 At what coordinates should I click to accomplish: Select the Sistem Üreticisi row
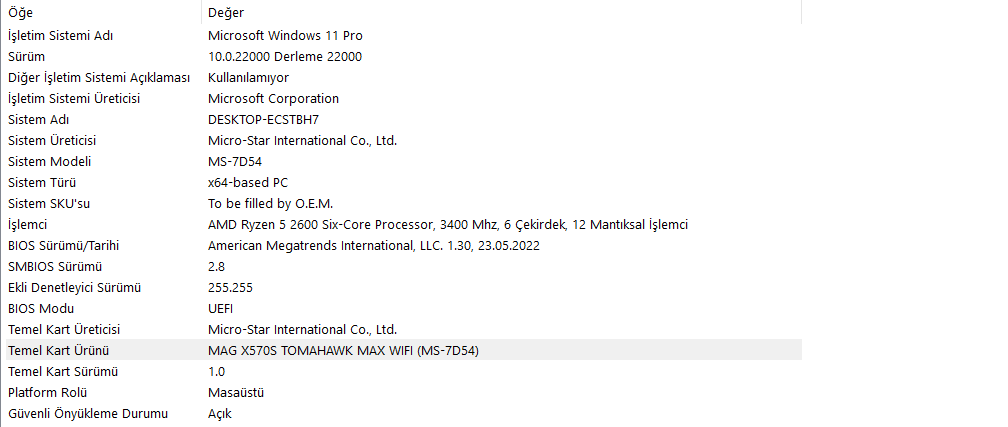(404, 140)
